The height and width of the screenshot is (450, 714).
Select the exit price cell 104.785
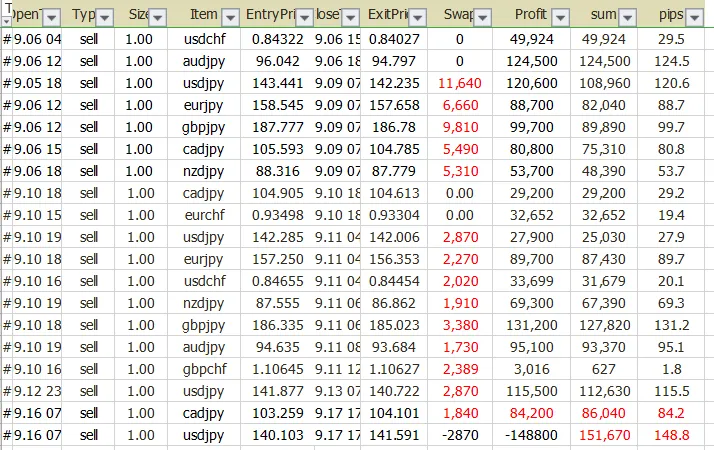[394, 149]
